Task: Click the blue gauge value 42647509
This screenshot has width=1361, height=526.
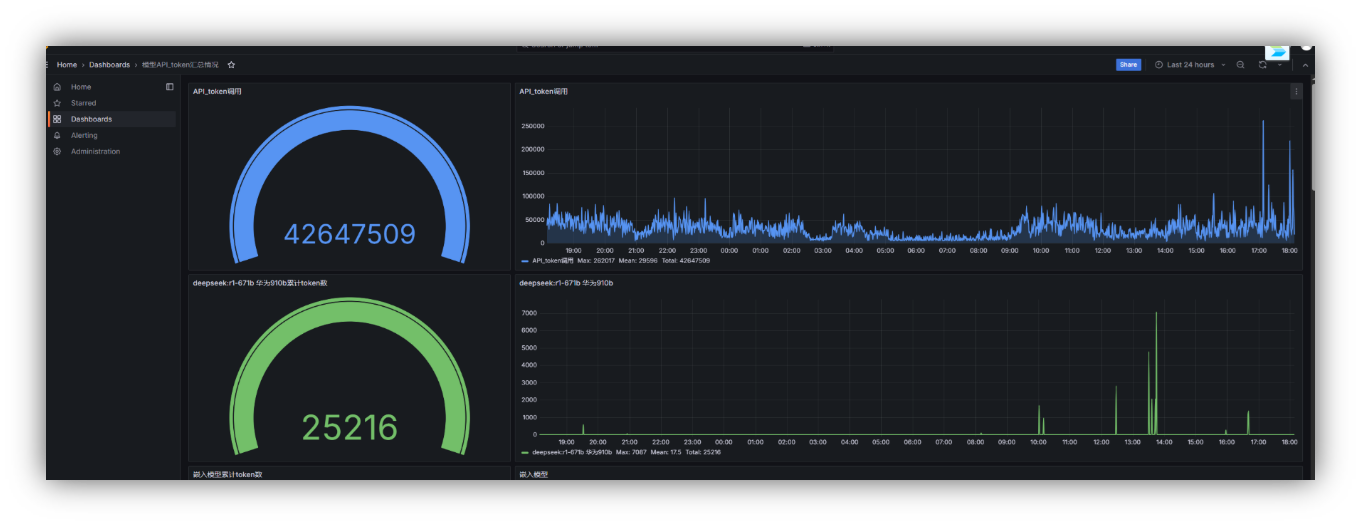Action: pos(349,234)
